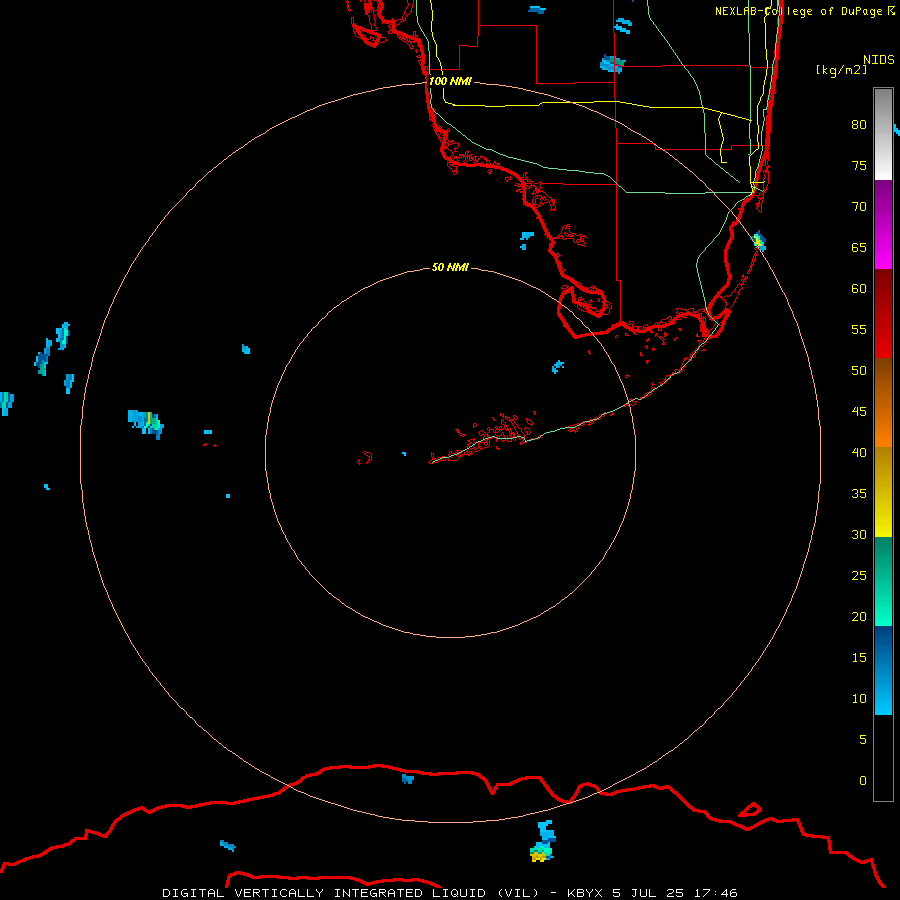Click the red segment of the color scale

883,313
